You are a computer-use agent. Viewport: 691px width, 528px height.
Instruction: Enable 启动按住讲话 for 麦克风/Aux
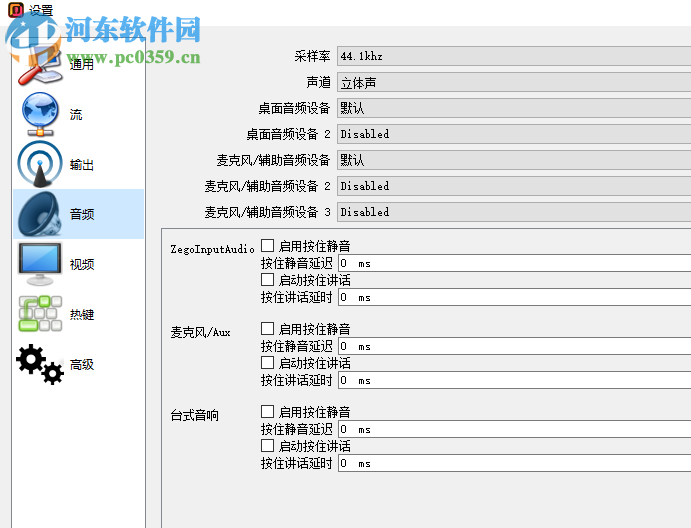coord(267,362)
